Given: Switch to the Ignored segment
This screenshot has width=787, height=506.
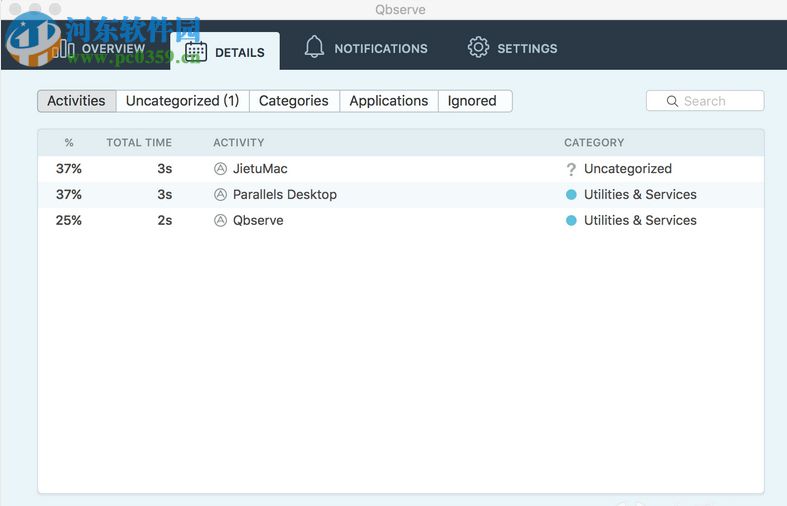Looking at the screenshot, I should point(472,101).
